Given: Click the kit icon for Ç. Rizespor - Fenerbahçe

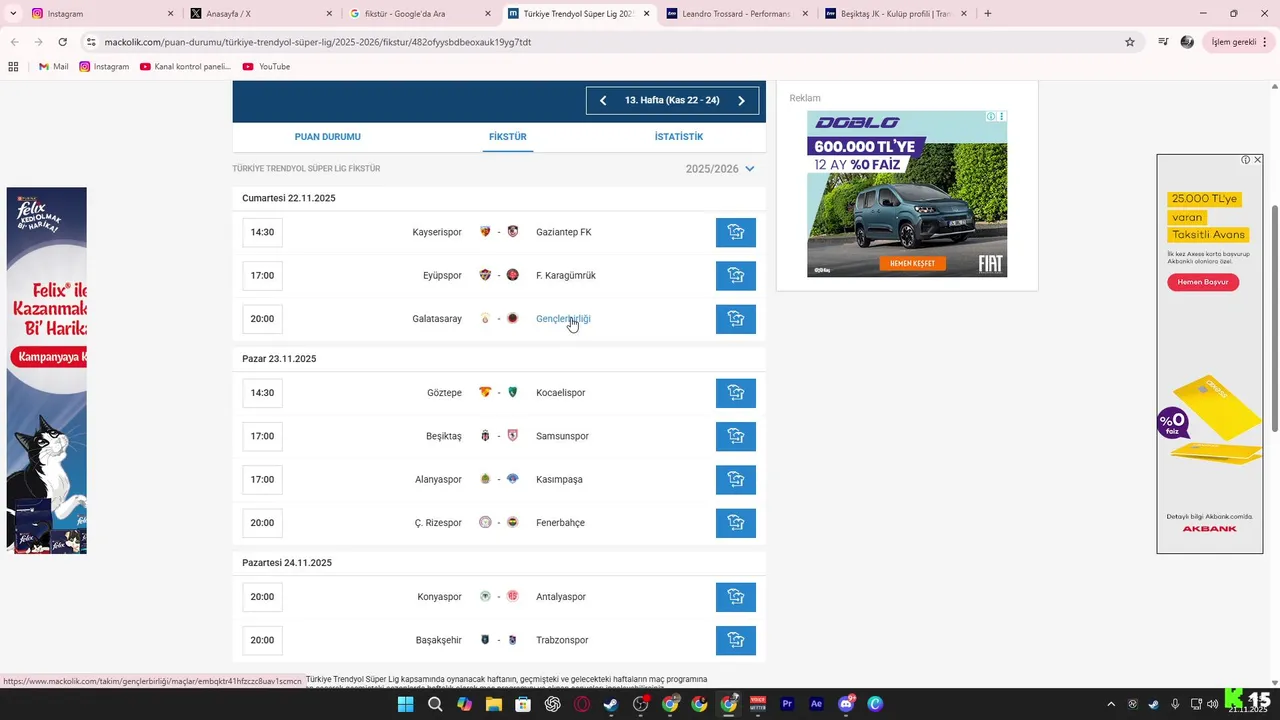Looking at the screenshot, I should (736, 523).
